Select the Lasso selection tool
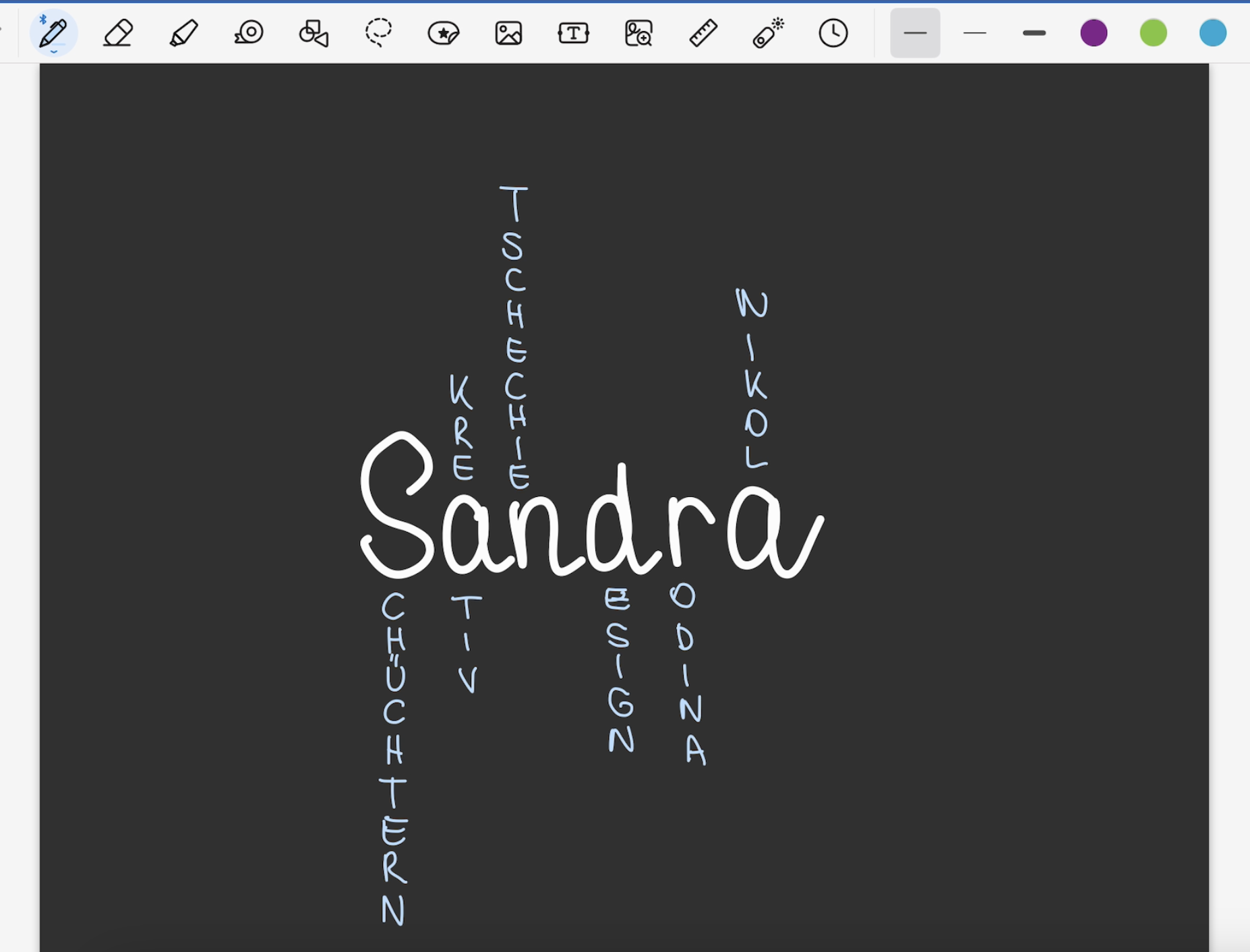Image resolution: width=1250 pixels, height=952 pixels. [378, 32]
